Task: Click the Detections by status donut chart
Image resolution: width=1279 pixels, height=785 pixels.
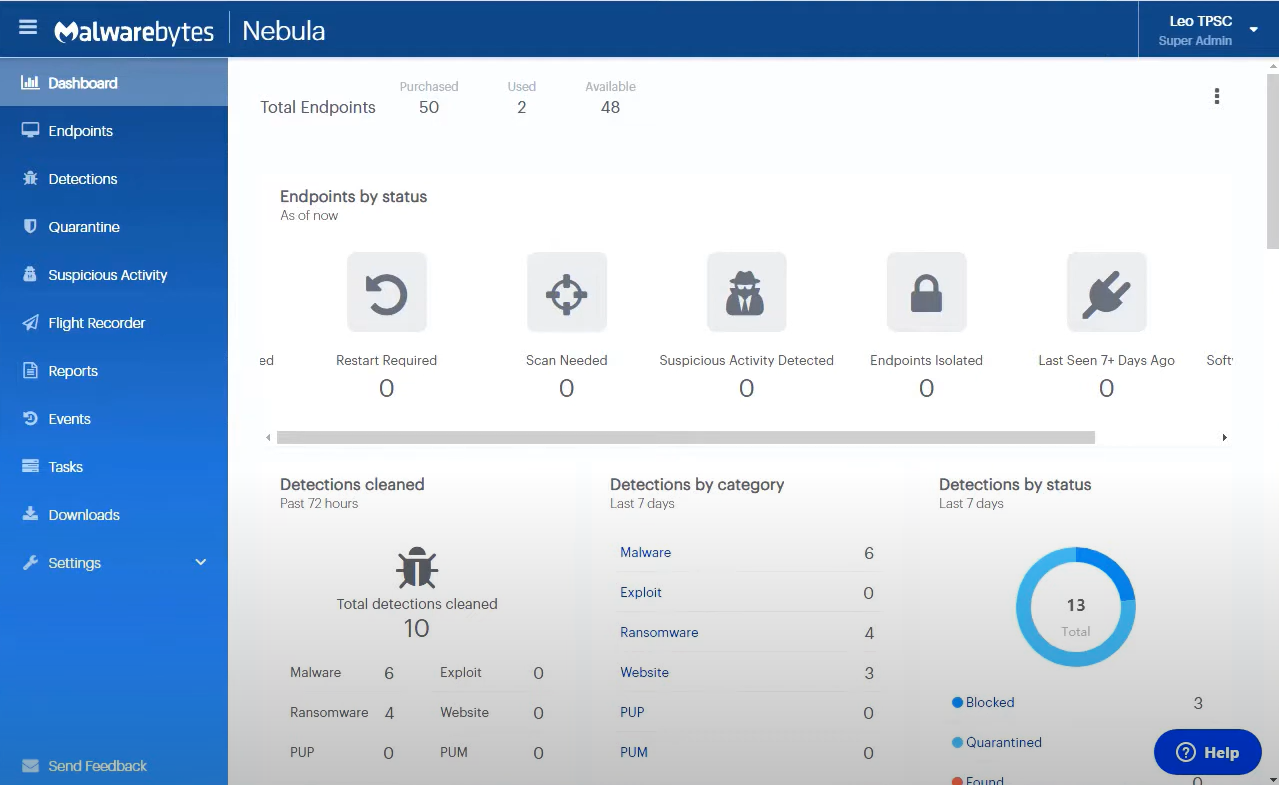Action: coord(1075,606)
